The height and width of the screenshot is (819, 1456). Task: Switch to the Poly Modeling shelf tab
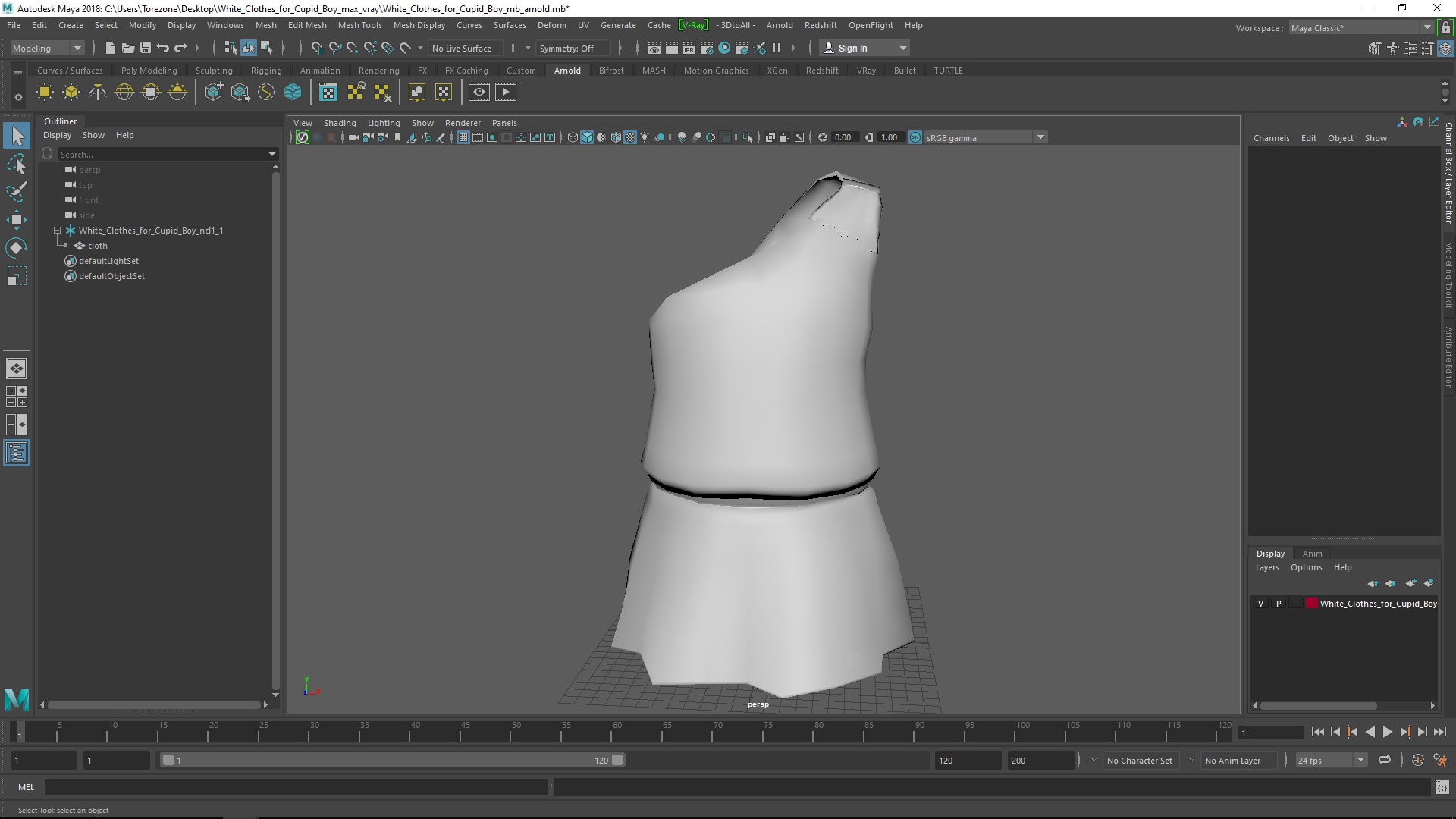[149, 71]
